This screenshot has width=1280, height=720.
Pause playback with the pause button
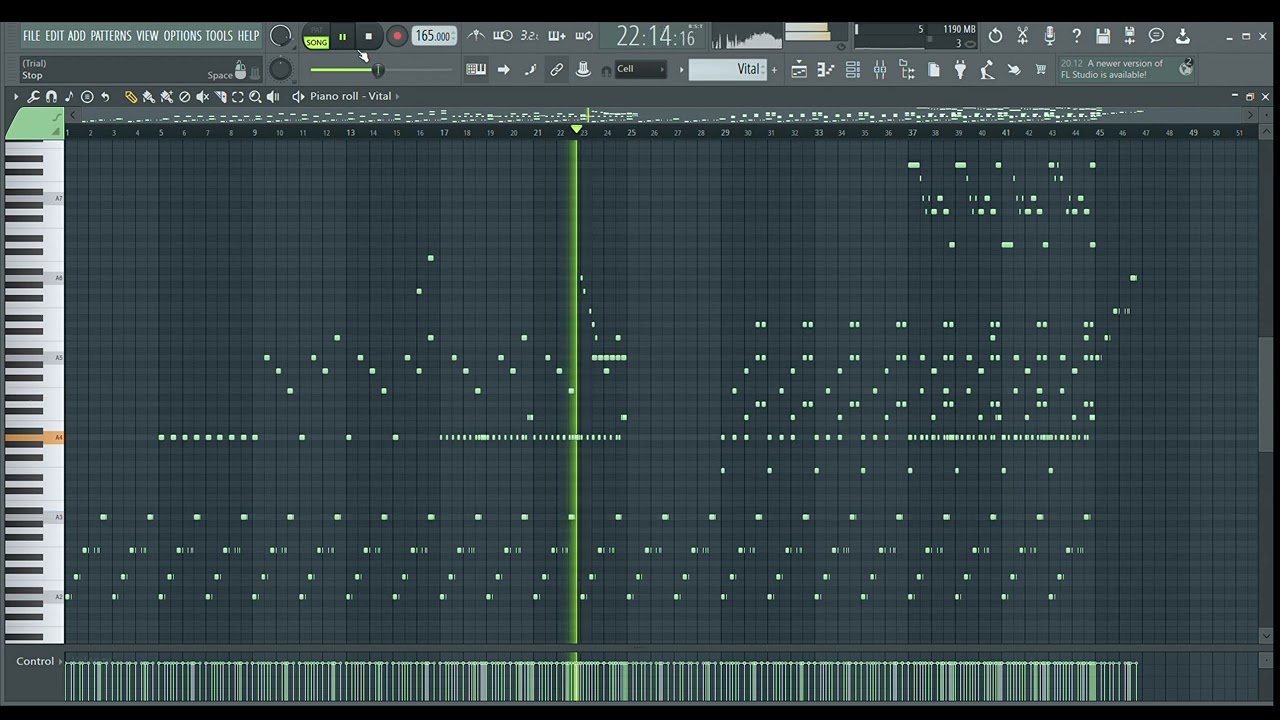[x=342, y=37]
